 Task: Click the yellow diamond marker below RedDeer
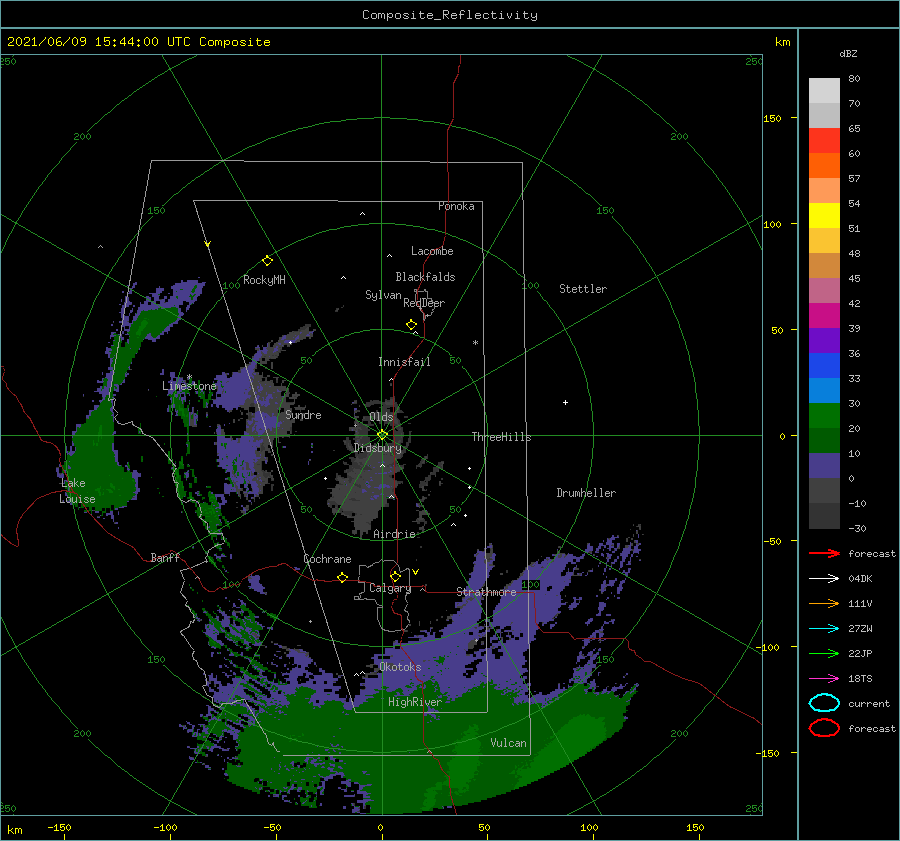(x=412, y=325)
